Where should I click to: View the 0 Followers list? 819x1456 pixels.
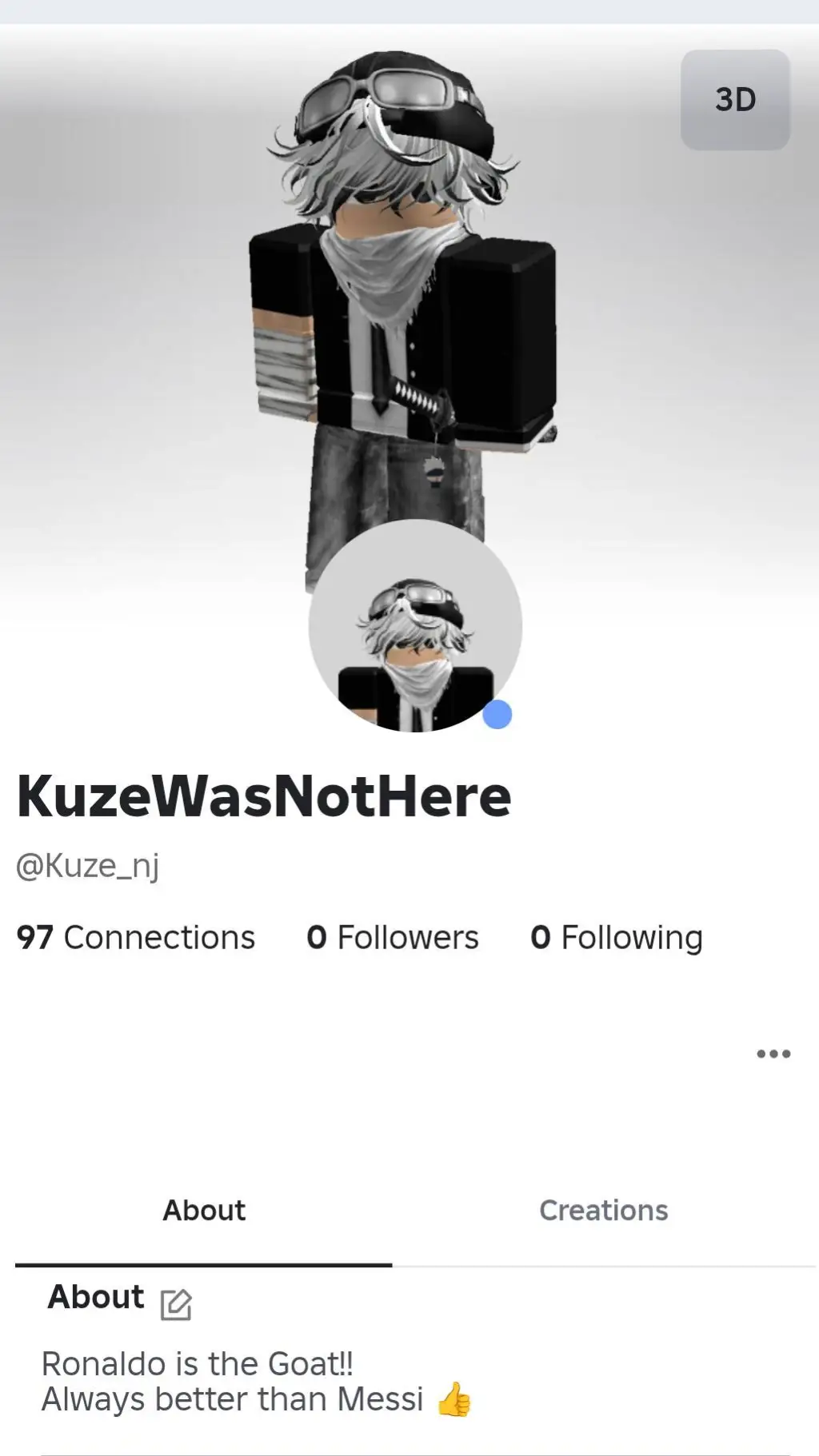(393, 937)
